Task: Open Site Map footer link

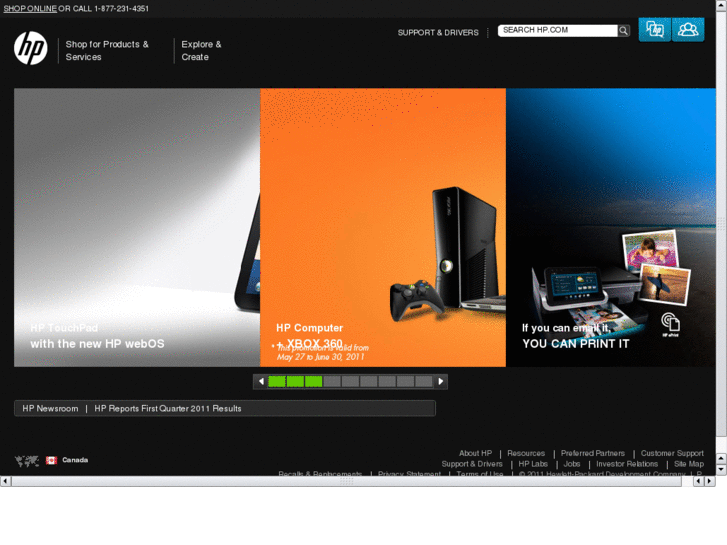Action: coord(689,464)
